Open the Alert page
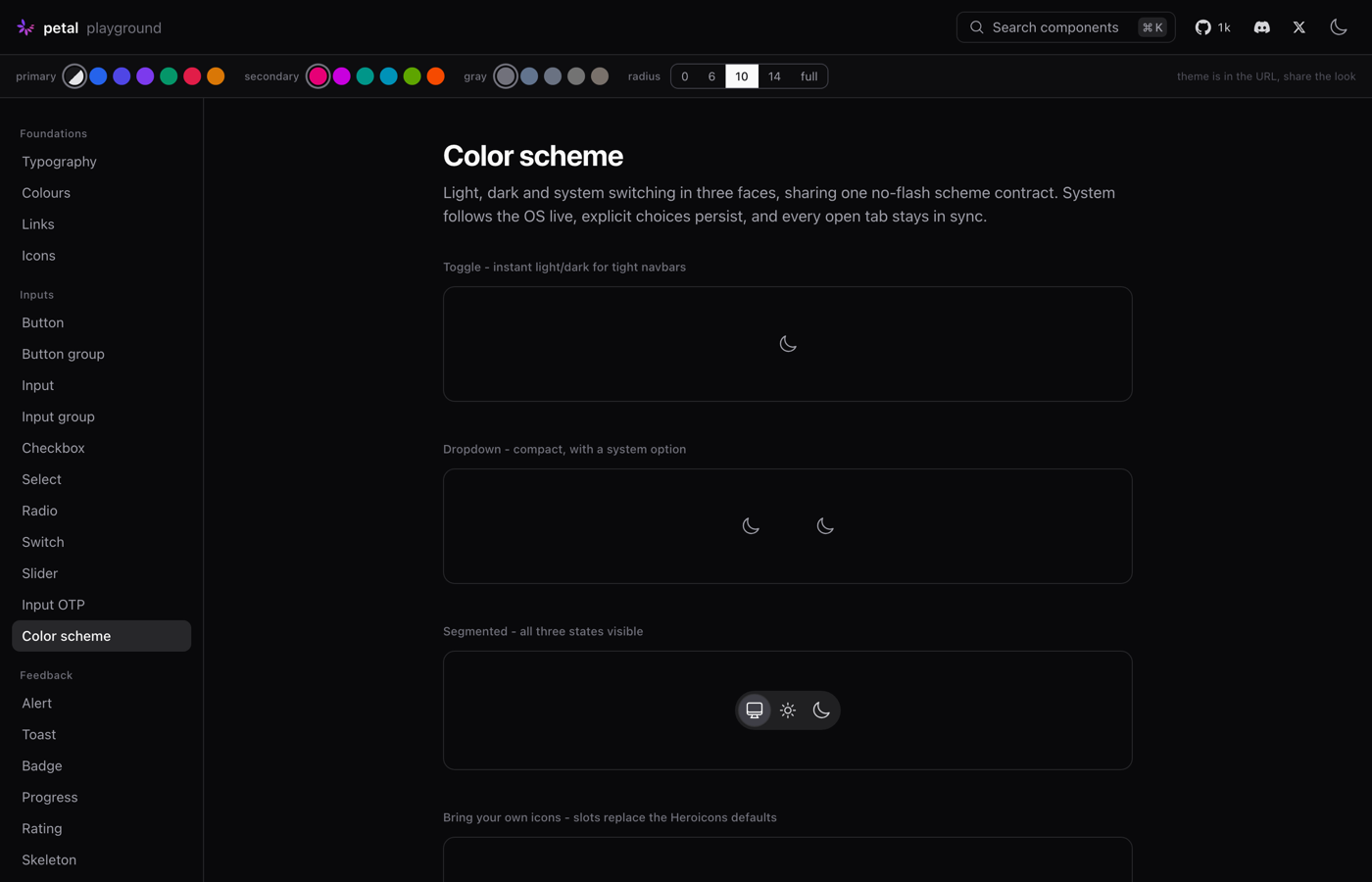 pyautogui.click(x=102, y=704)
